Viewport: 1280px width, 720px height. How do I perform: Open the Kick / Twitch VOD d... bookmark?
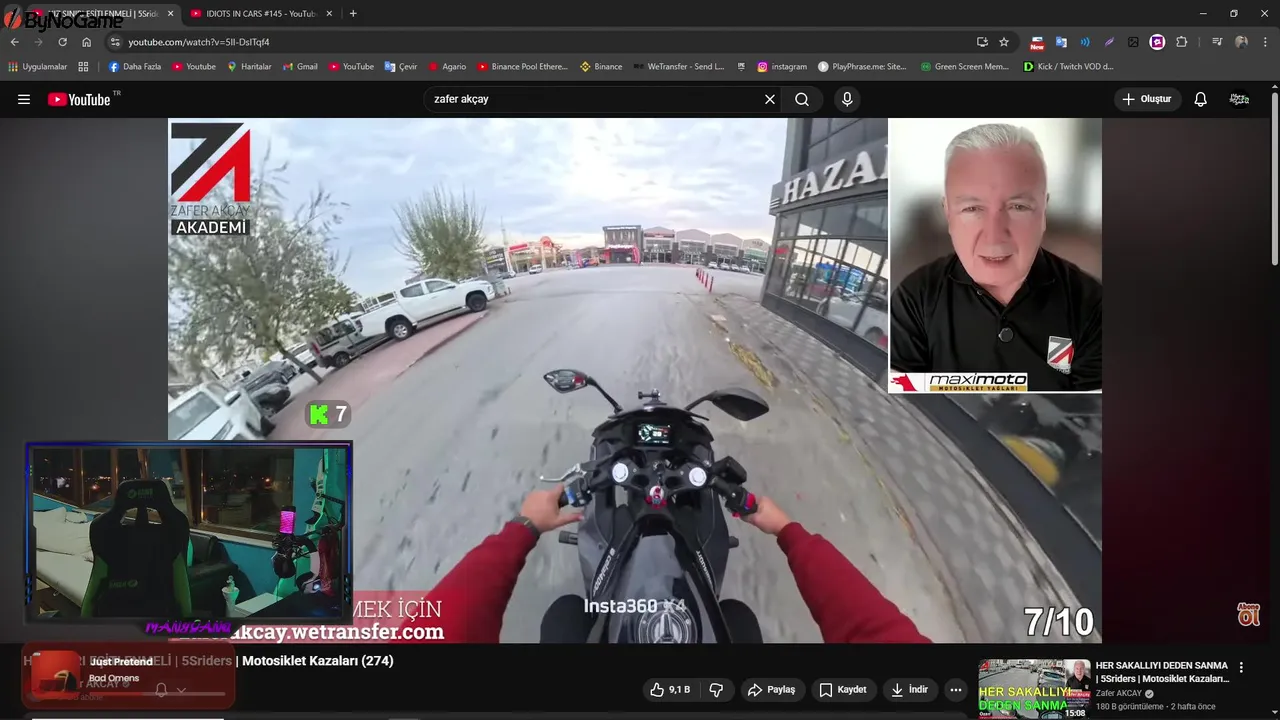(1068, 67)
